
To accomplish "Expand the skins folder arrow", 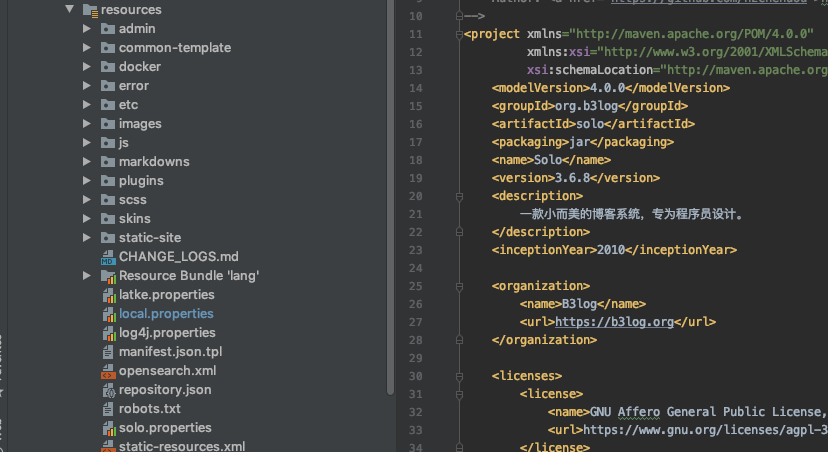I will click(87, 219).
